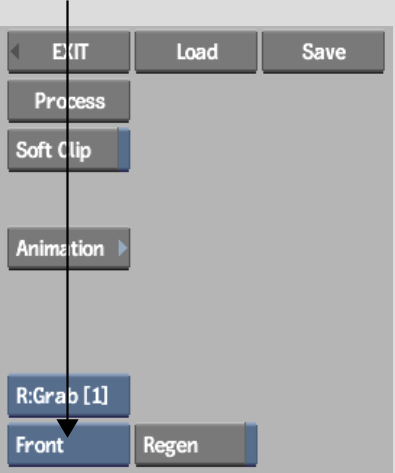Viewport: 395px width, 473px height.
Task: Click the empty gray panel beside Process
Action: pos(260,101)
